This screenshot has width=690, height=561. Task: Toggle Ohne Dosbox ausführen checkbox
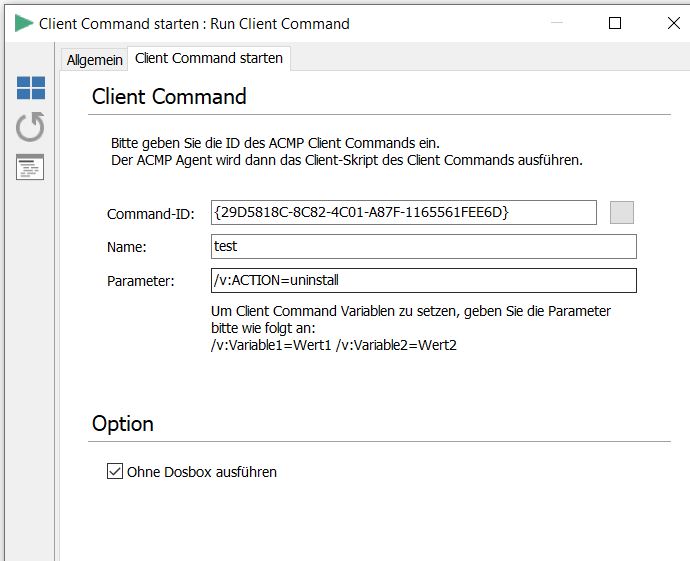[x=115, y=471]
